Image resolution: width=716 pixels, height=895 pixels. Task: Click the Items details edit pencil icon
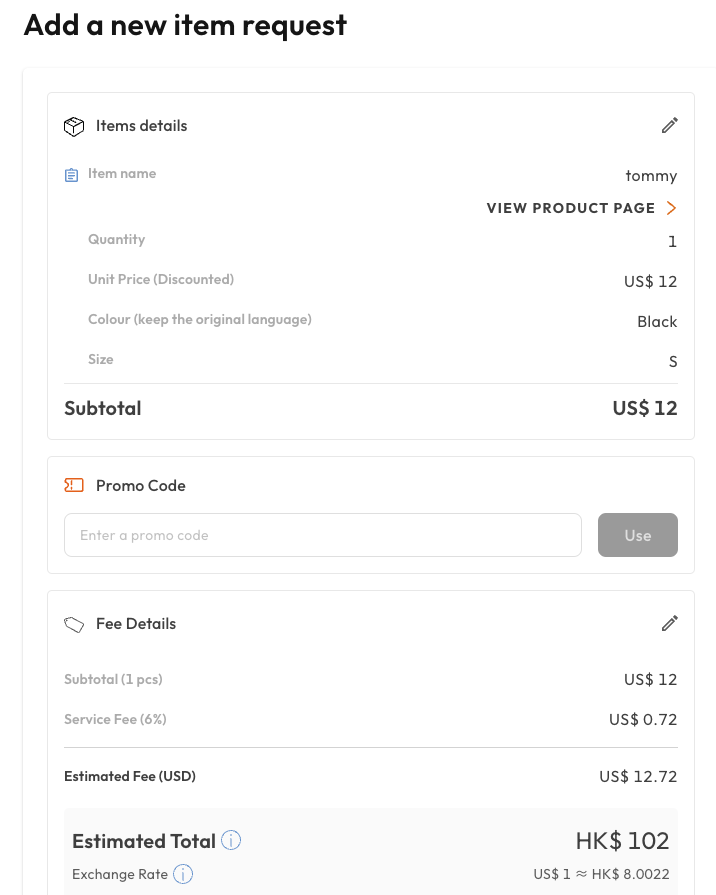[670, 125]
